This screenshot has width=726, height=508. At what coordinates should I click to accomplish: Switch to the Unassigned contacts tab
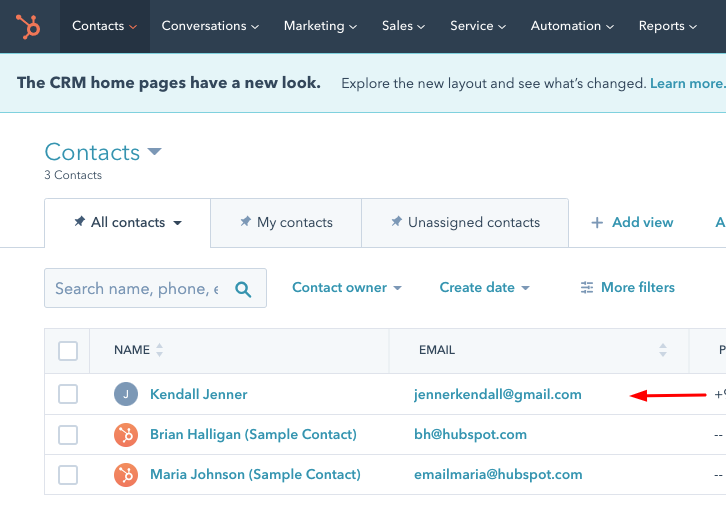(465, 223)
